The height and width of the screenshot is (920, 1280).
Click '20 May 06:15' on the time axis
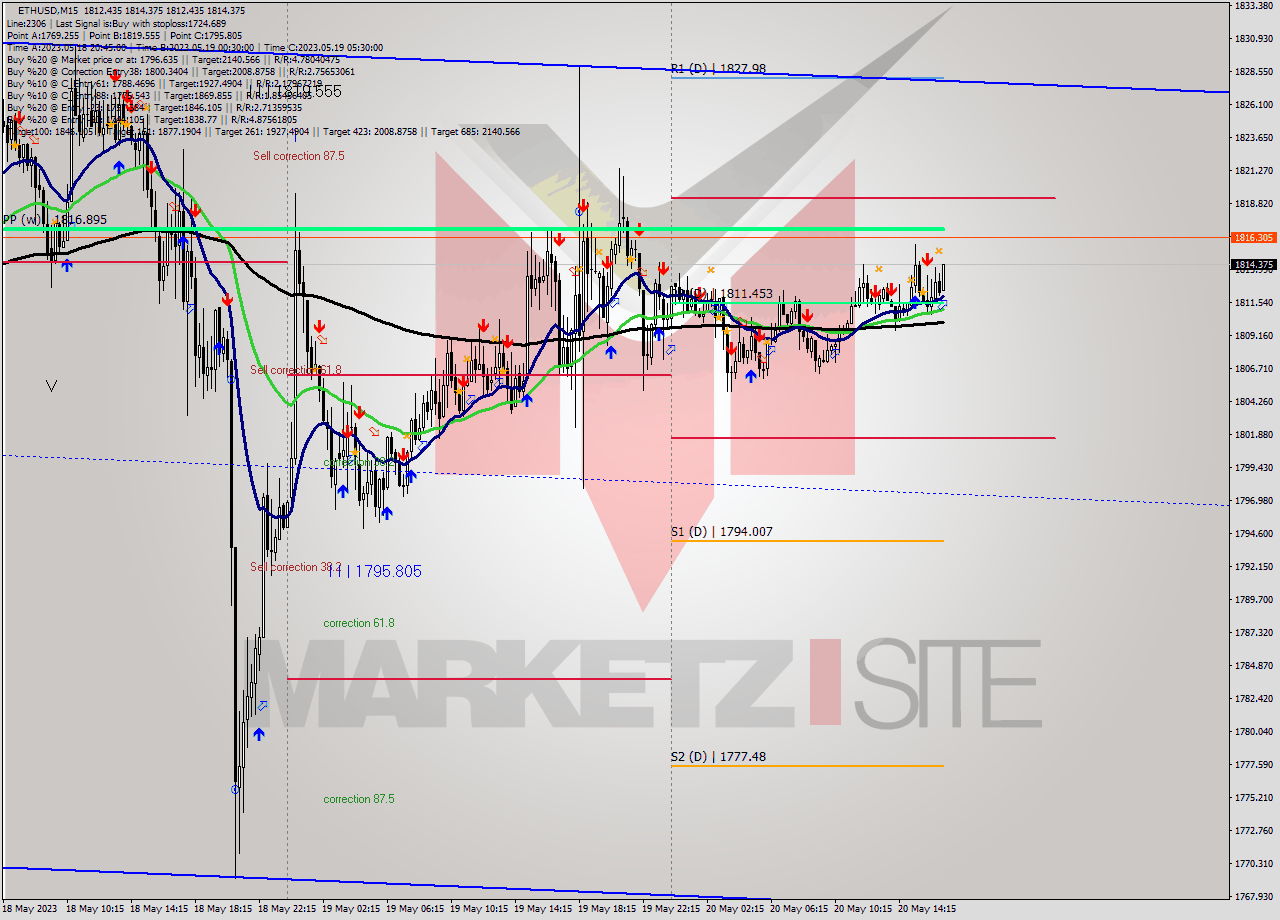[799, 910]
